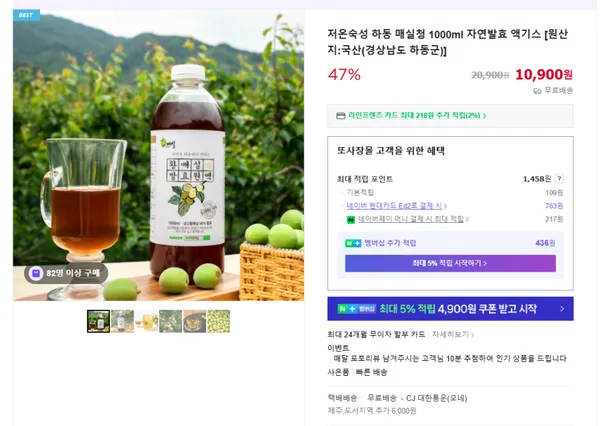Click the purple shopping bag purchase icon
This screenshot has height=426, width=600.
[36, 273]
